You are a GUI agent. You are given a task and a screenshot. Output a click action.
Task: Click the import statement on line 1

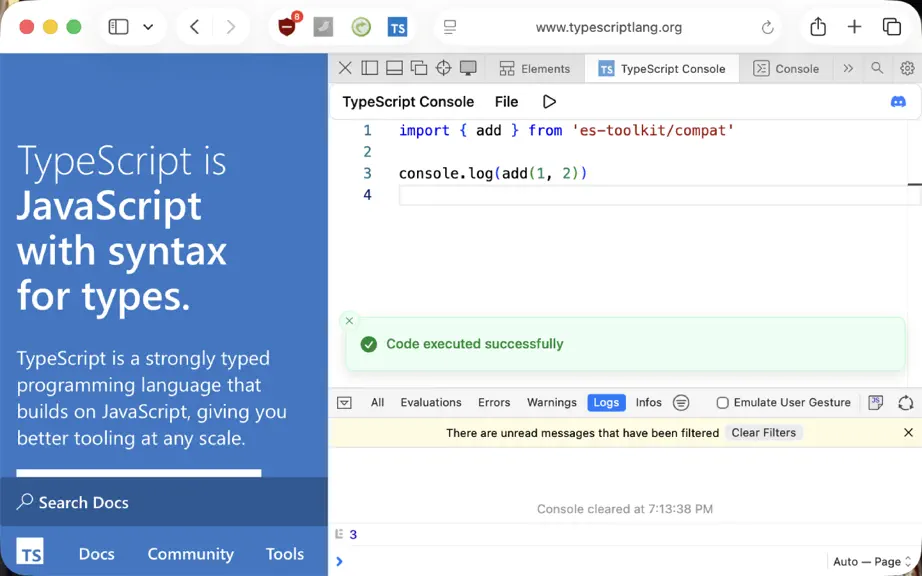566,130
